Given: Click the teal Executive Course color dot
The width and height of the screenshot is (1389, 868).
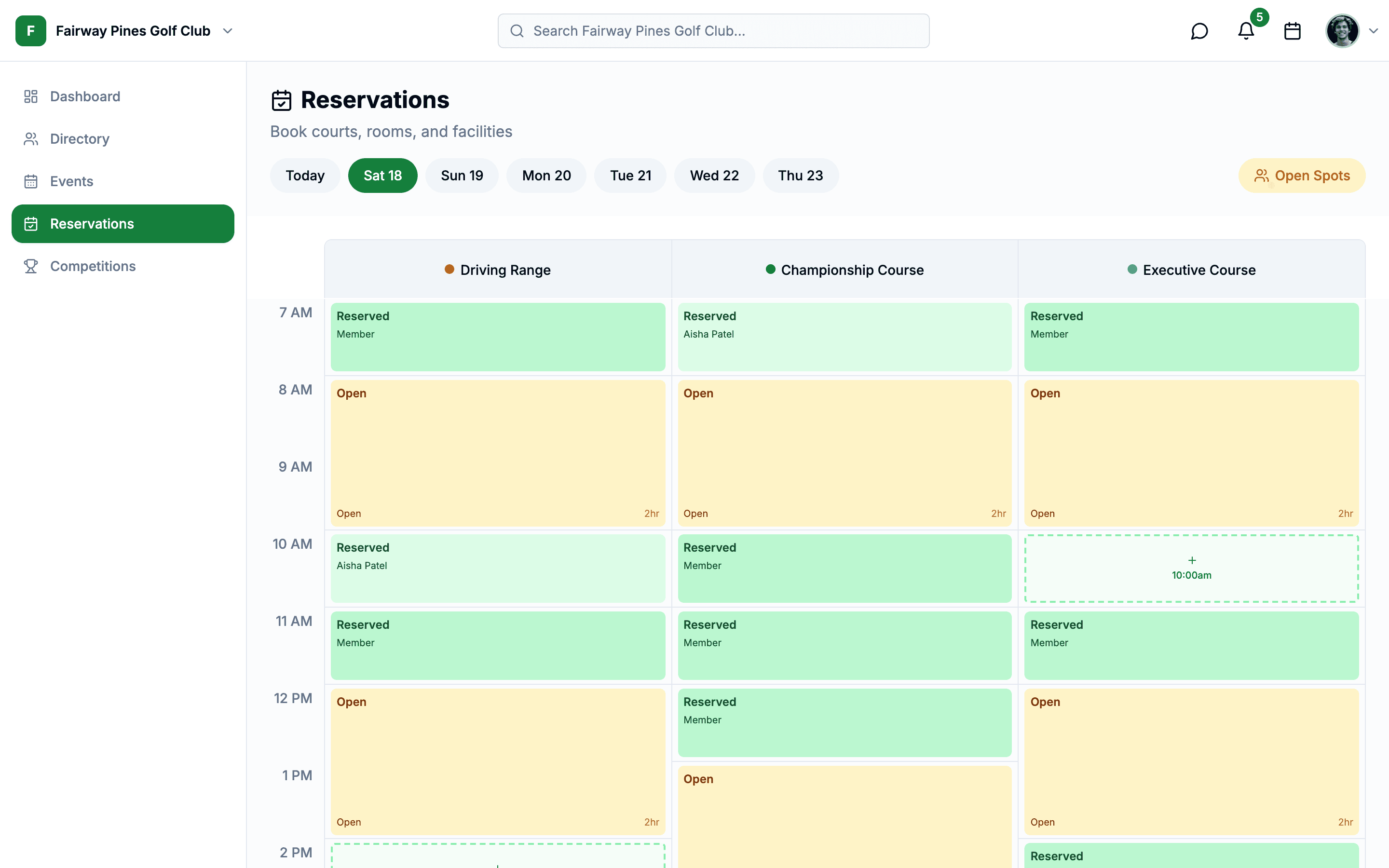Looking at the screenshot, I should pyautogui.click(x=1132, y=269).
